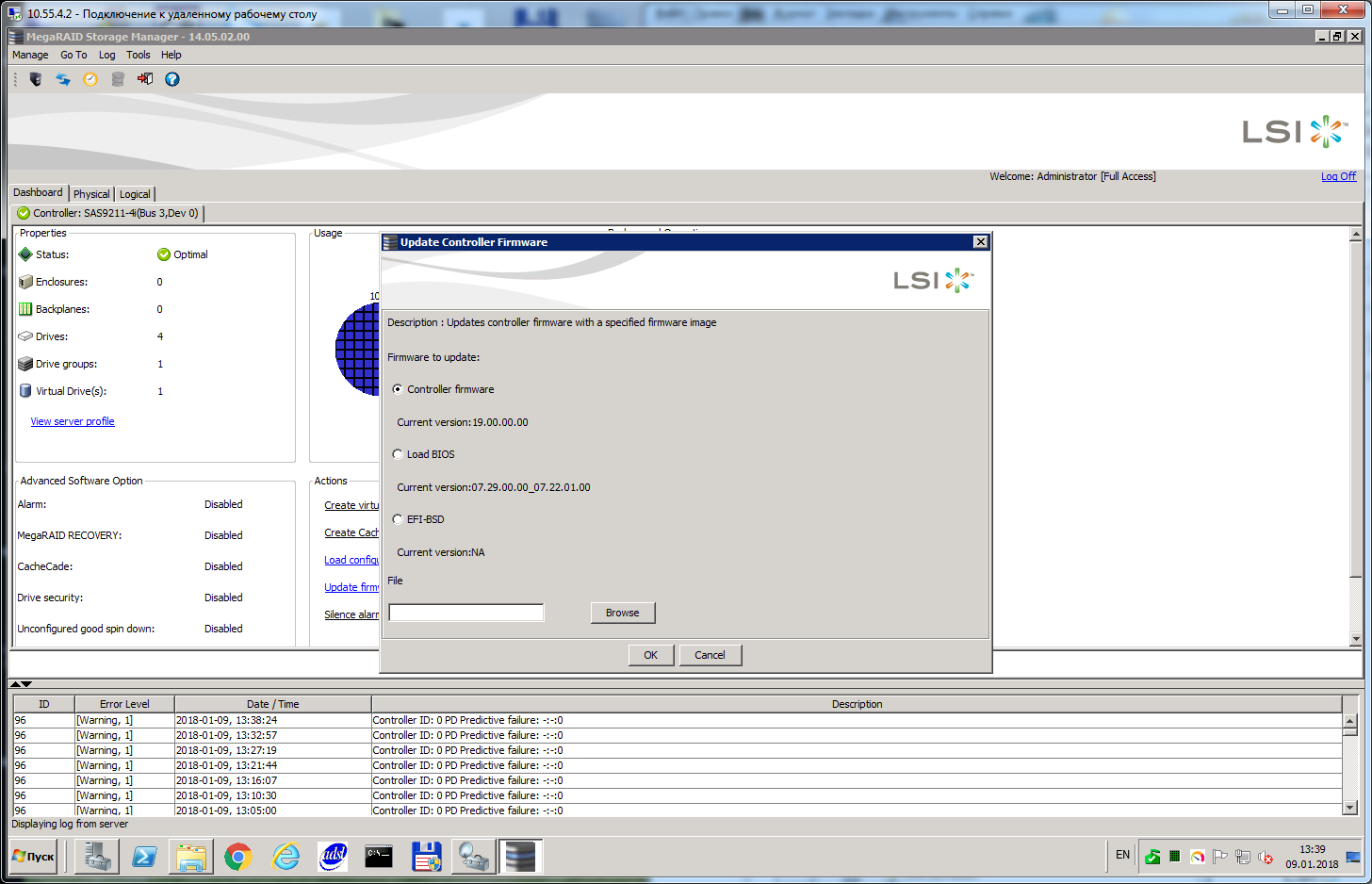Select the Load BIOS radio option

[x=398, y=454]
